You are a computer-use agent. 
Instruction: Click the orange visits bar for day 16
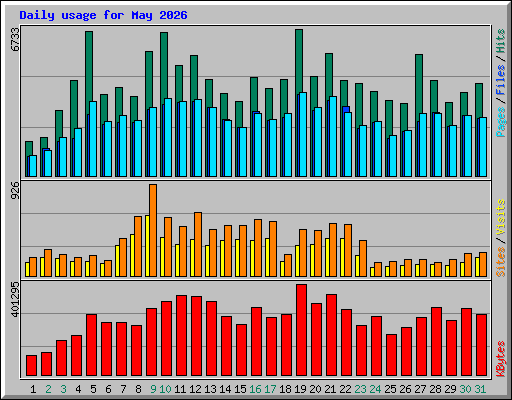coord(258,248)
